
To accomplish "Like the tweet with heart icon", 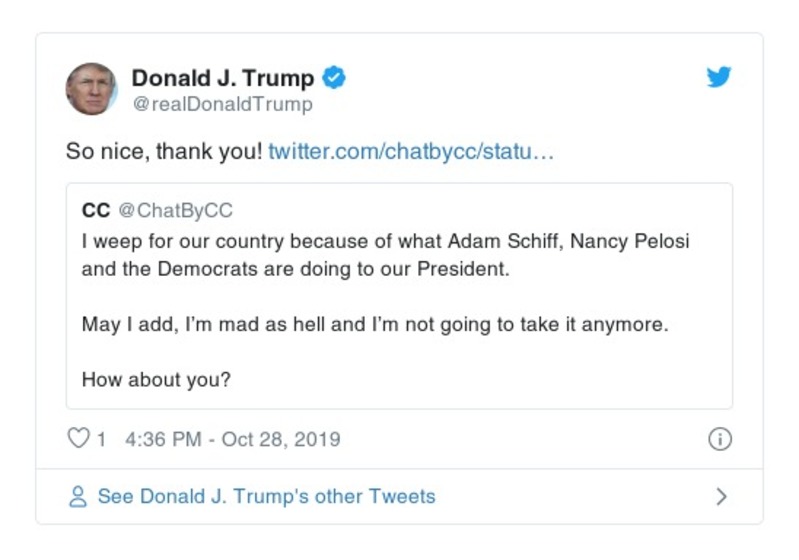I will click(77, 439).
